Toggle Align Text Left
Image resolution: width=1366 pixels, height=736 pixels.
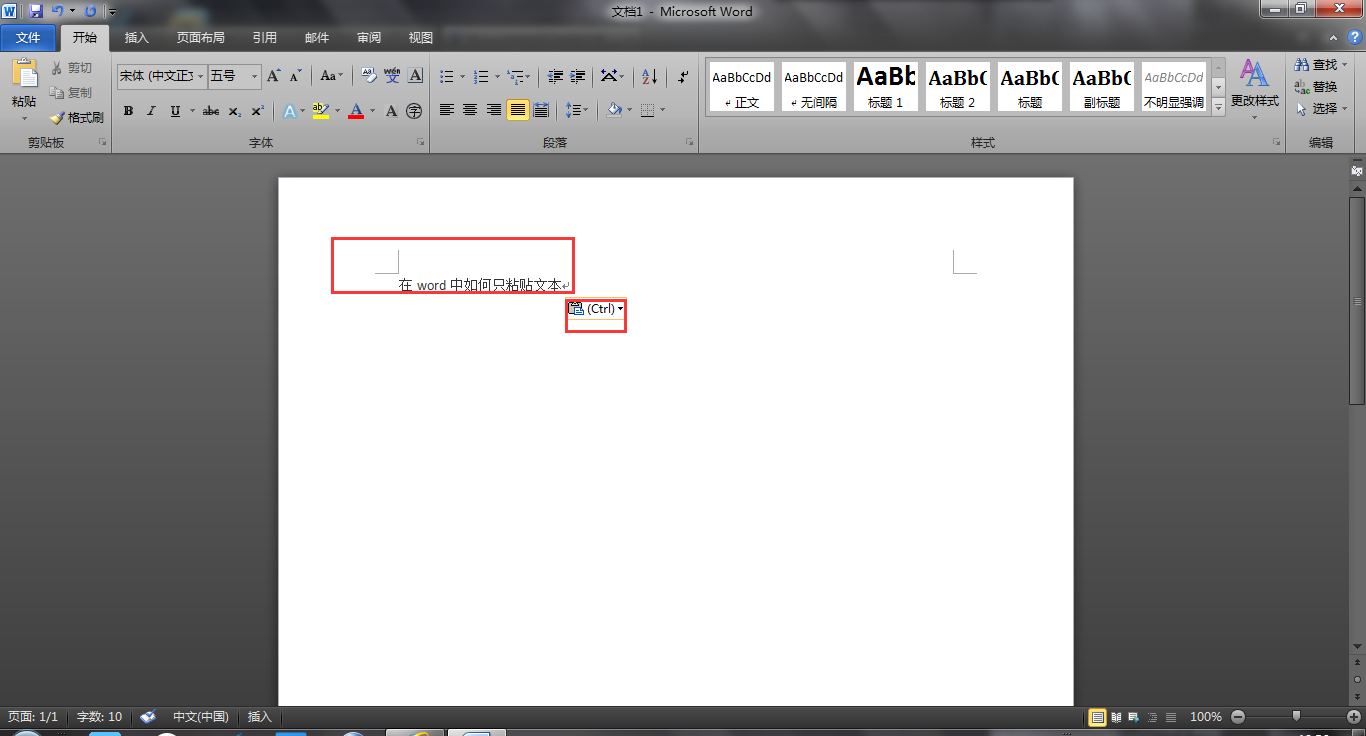click(x=447, y=110)
